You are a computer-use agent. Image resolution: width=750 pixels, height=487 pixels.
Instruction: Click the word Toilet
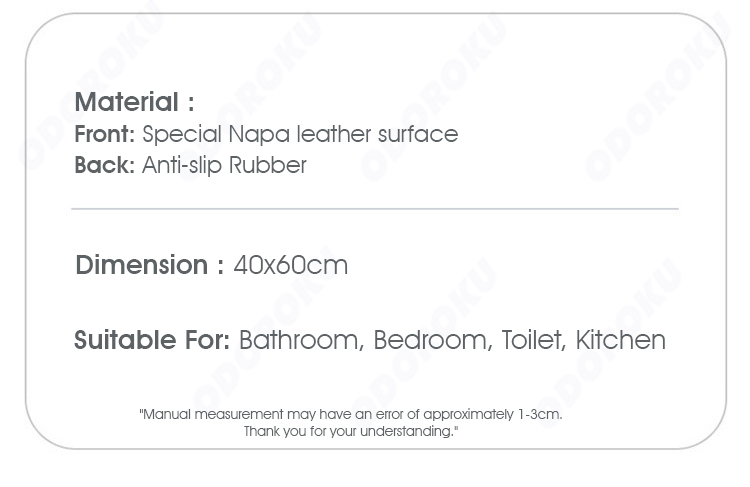tap(533, 341)
